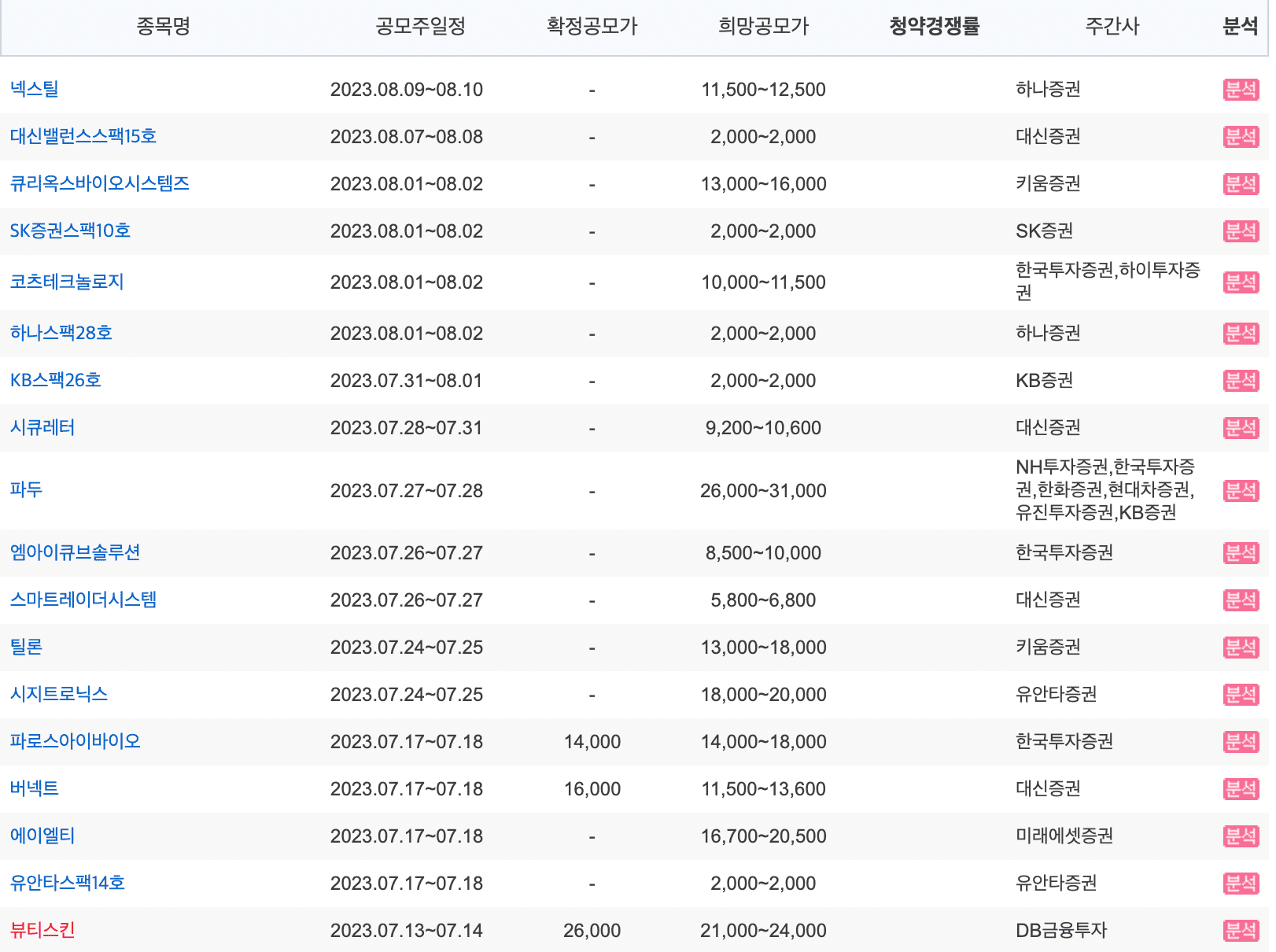1276x952 pixels.
Task: Select the price range 26,000~31,000
Action: click(764, 491)
